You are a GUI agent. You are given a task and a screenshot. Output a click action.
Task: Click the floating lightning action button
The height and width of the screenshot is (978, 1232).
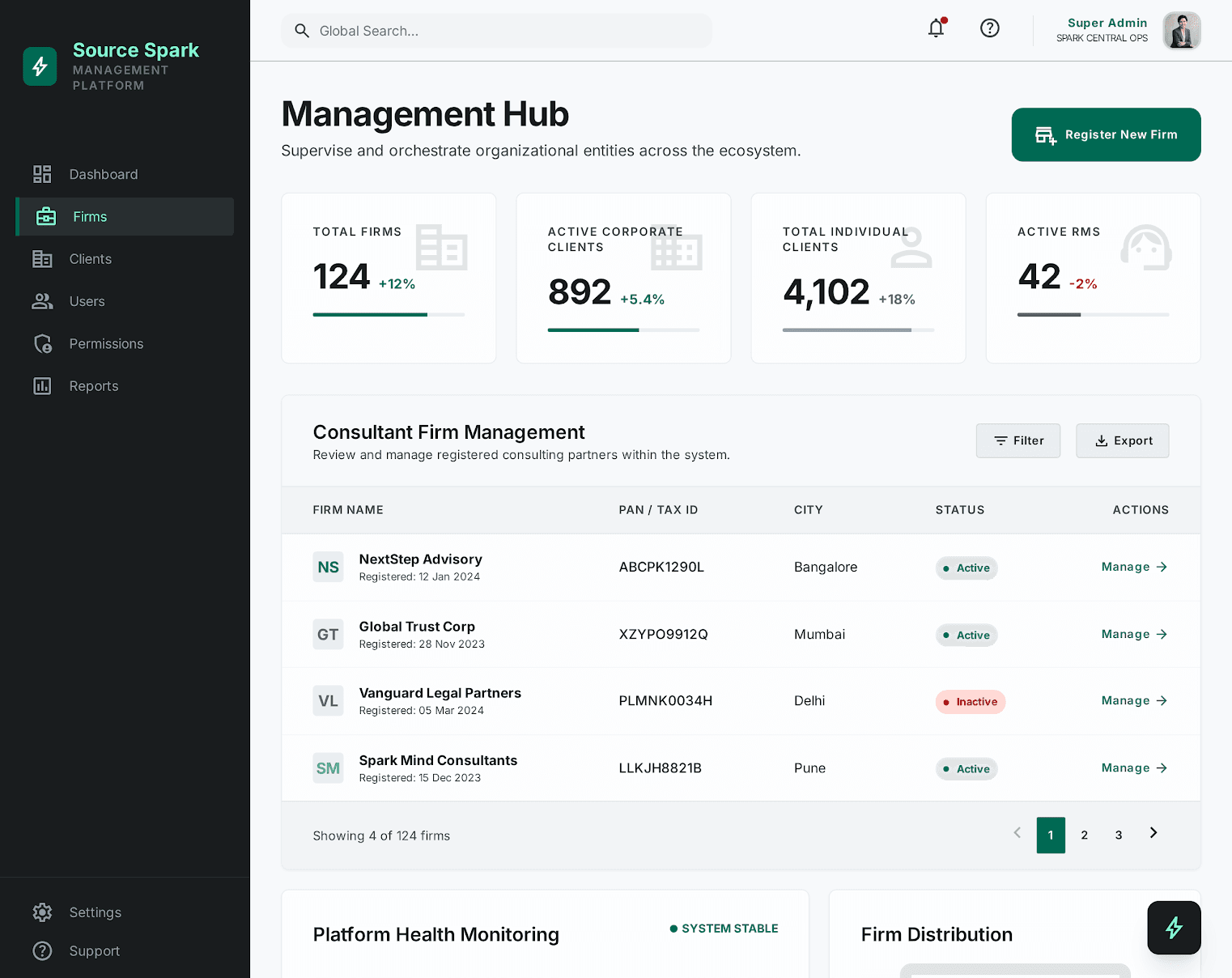1174,928
